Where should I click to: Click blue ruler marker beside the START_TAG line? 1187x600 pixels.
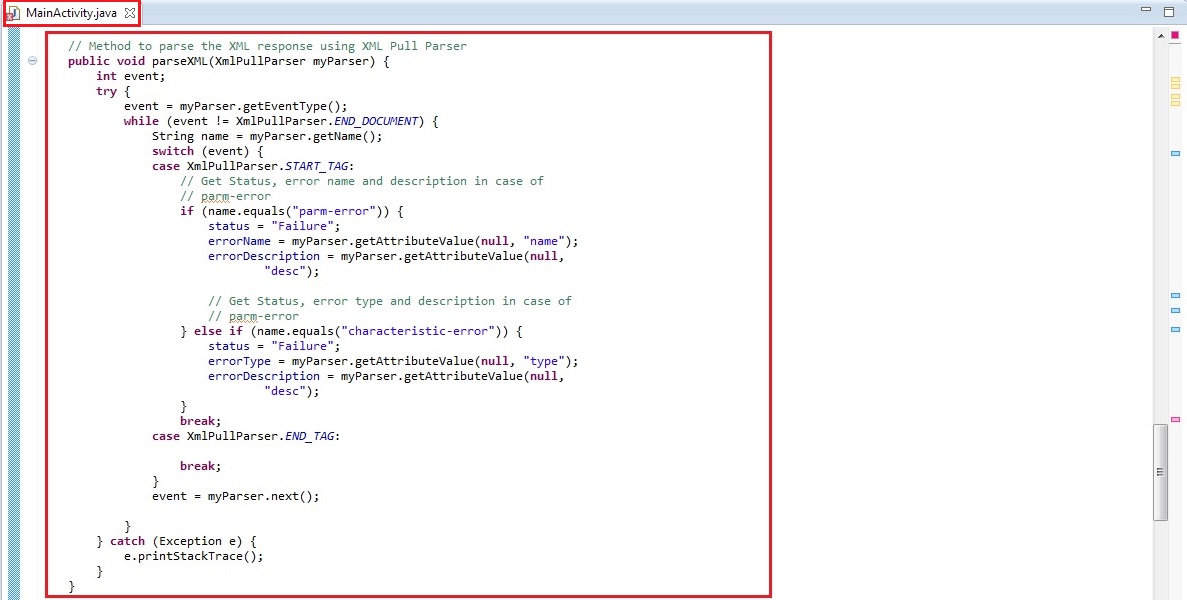pyautogui.click(x=1175, y=153)
